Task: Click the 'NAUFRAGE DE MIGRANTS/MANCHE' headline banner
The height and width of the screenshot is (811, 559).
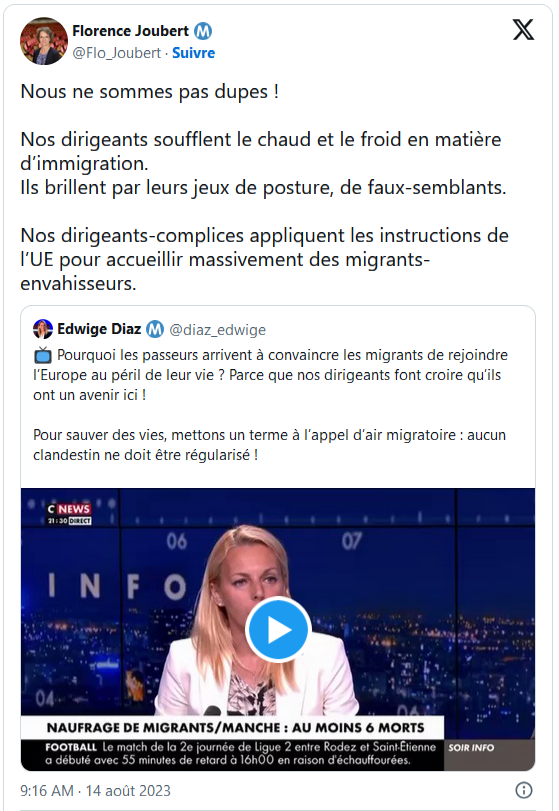Action: [233, 728]
